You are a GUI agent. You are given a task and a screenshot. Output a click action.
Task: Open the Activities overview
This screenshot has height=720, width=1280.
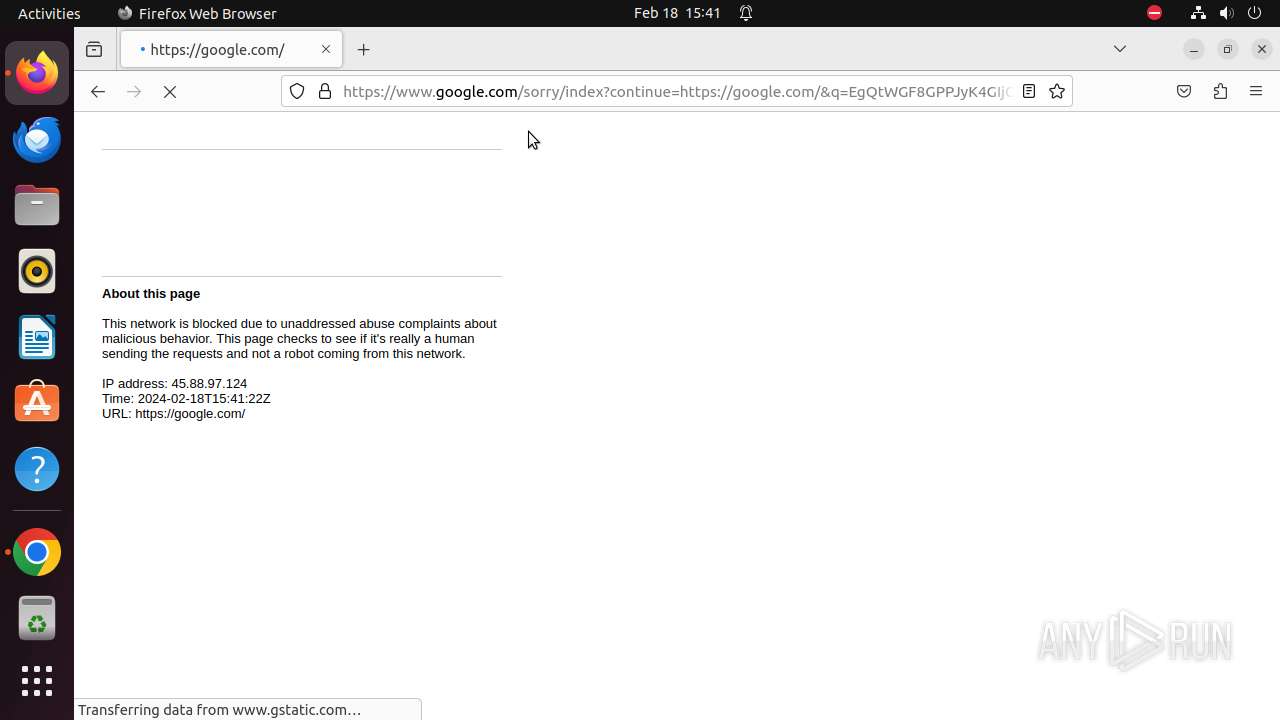coord(49,13)
